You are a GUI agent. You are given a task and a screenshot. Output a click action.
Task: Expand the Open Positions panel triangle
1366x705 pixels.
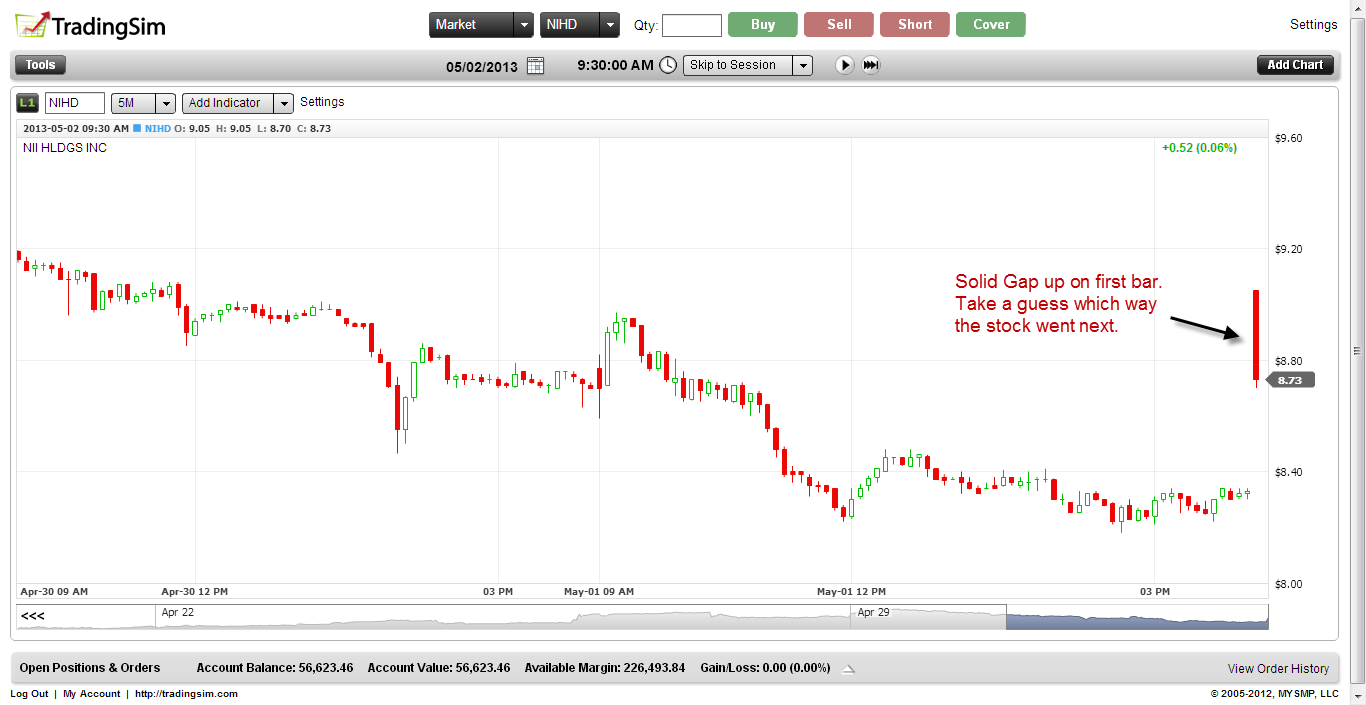tap(848, 669)
